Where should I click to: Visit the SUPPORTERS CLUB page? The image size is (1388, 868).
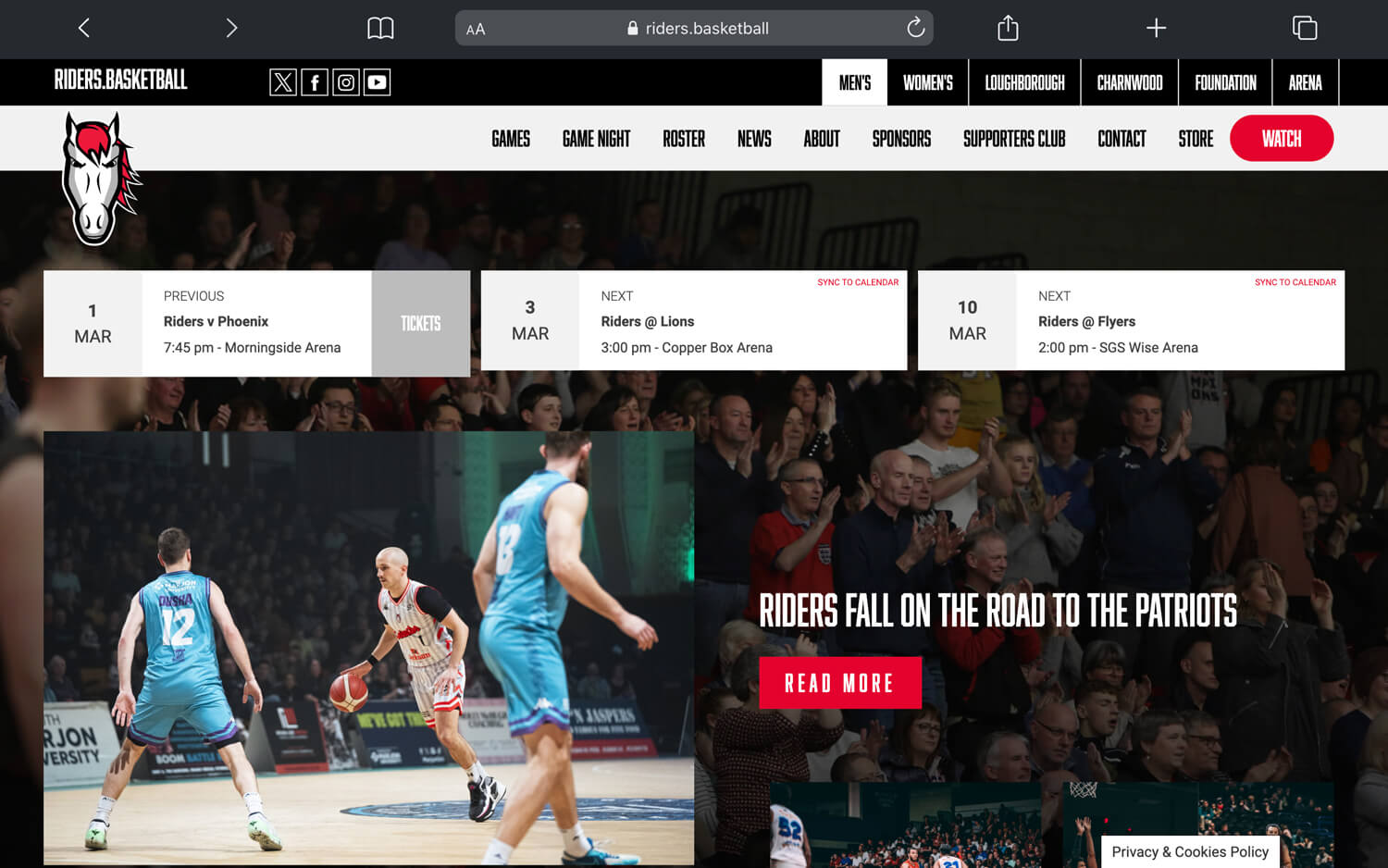pos(1014,139)
